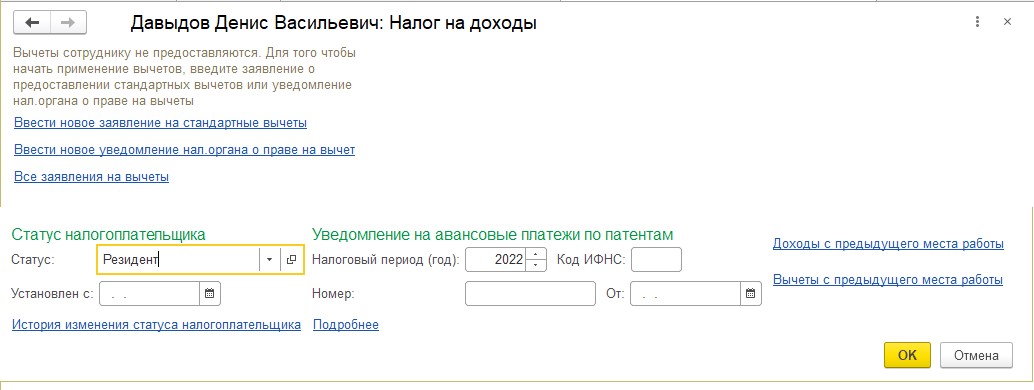The height and width of the screenshot is (390, 1034).
Task: Open 'Все заявления на вычеты' link
Action: tap(92, 177)
